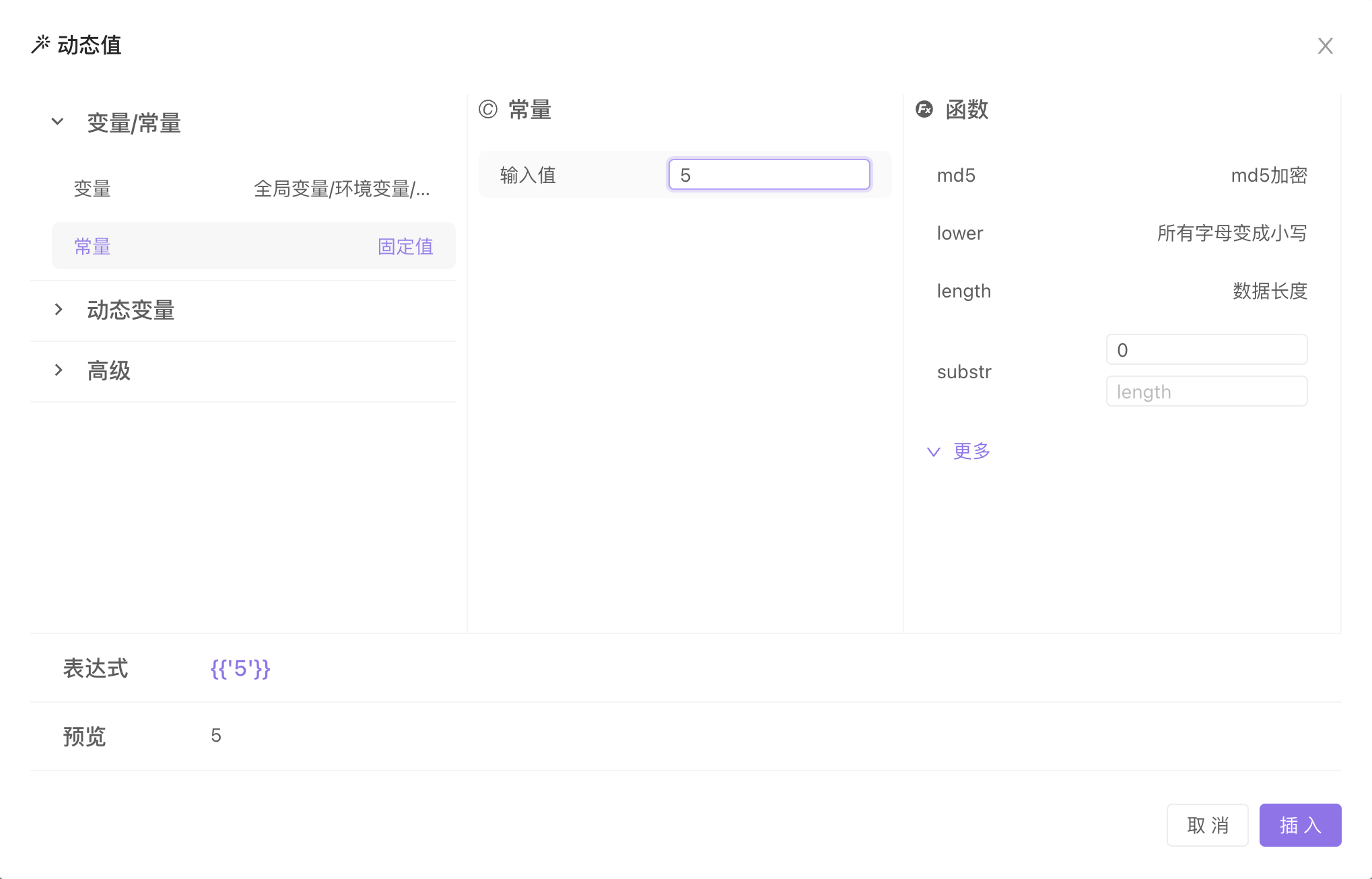Expand the 高级 section

pos(59,370)
